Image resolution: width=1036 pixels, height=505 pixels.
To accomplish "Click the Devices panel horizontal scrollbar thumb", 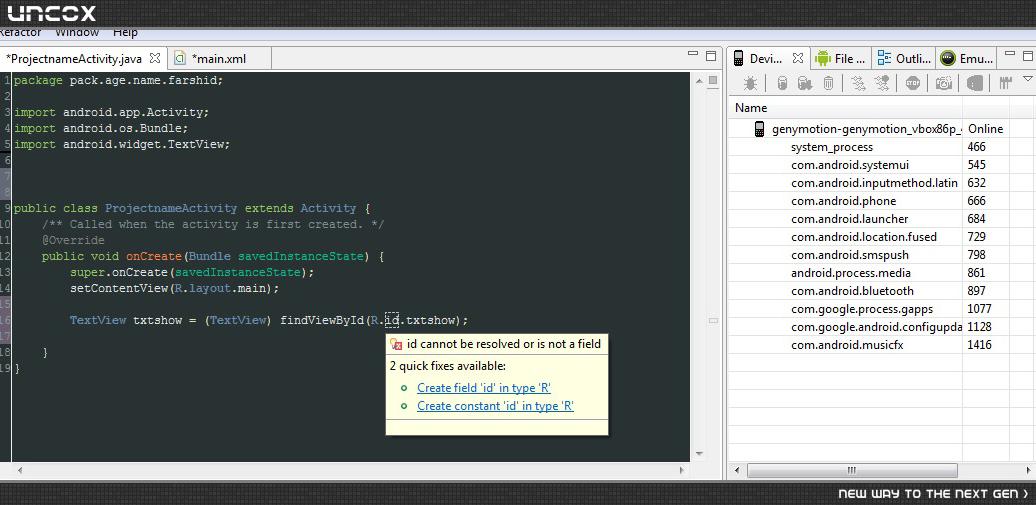I will coord(852,471).
